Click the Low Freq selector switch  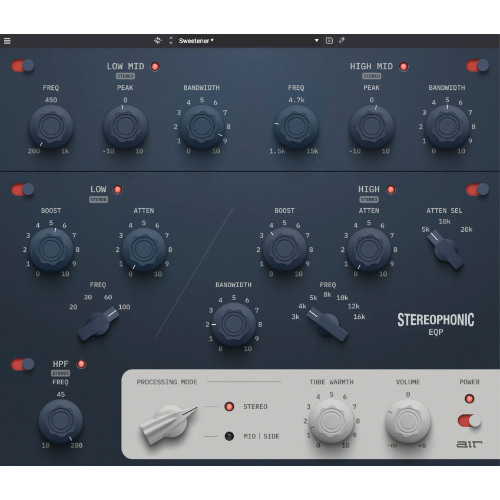pyautogui.click(x=99, y=323)
